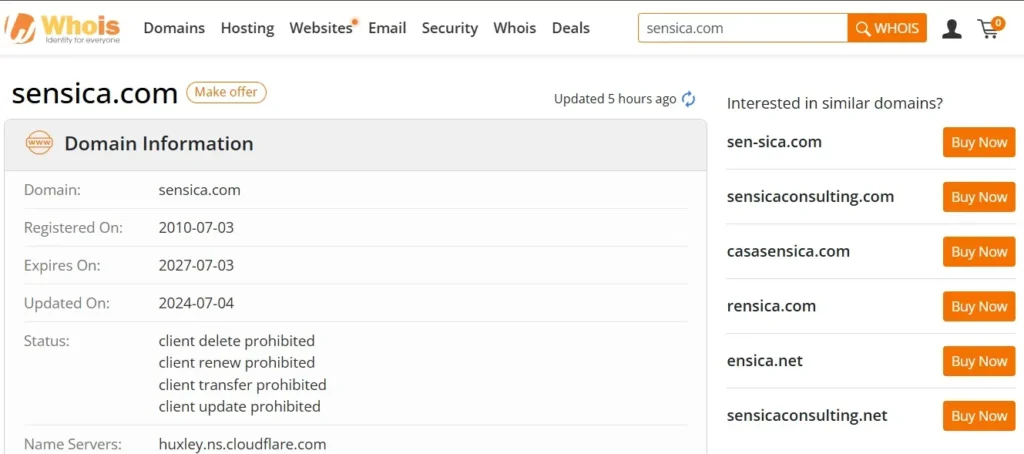This screenshot has width=1024, height=454.
Task: Buy Now for casasensica.com
Action: click(979, 252)
